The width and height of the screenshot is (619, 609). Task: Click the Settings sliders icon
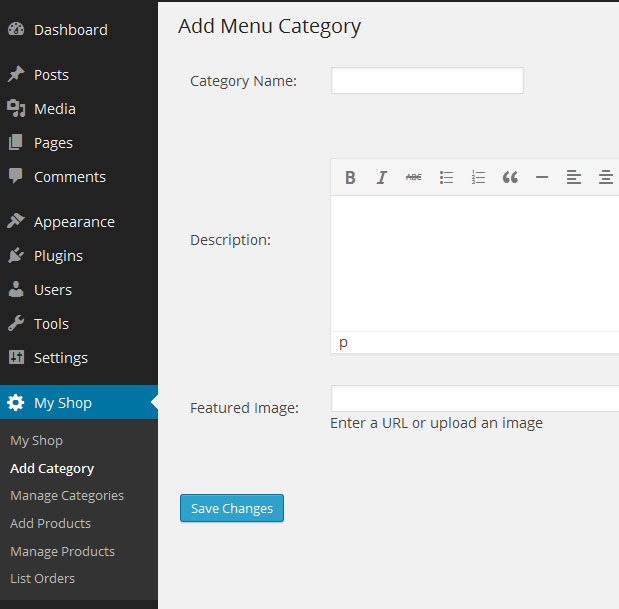(x=16, y=357)
